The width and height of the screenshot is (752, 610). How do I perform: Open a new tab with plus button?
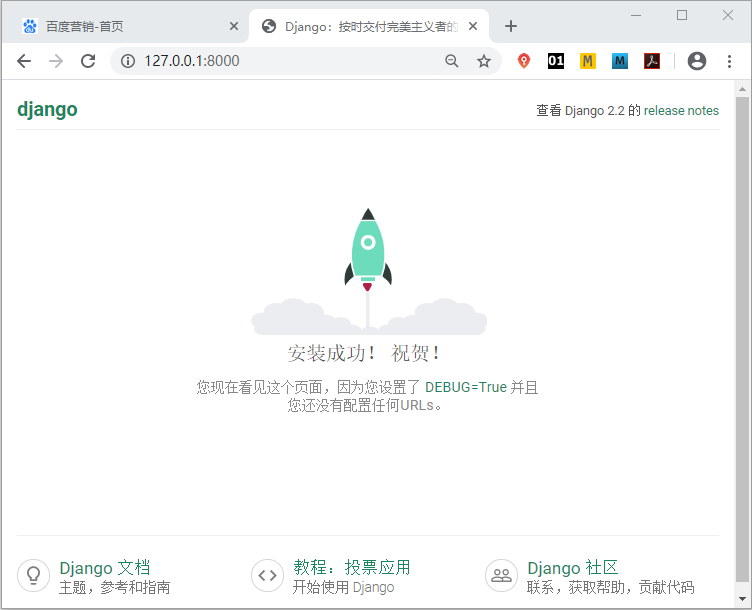click(511, 26)
